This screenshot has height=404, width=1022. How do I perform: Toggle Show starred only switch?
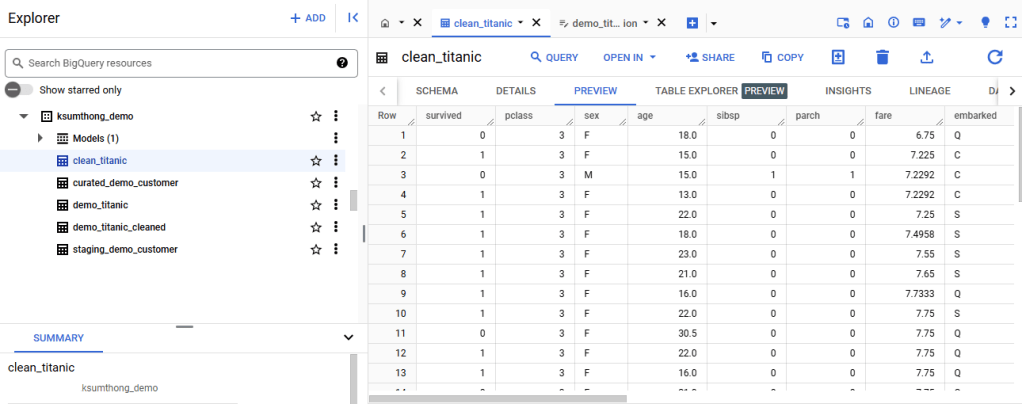coord(14,90)
